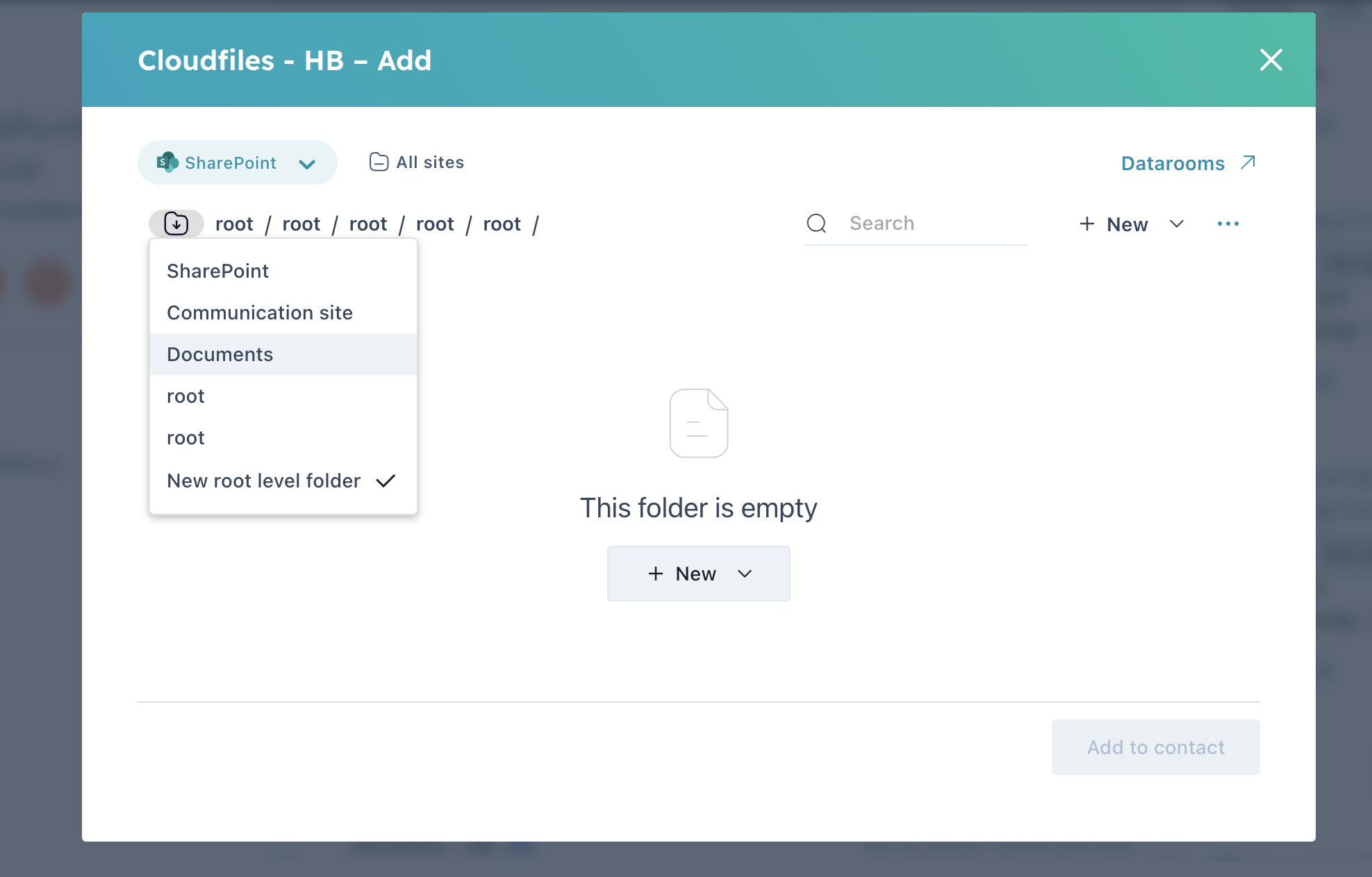Close the Cloudfiles HB Add dialog
This screenshot has width=1372, height=877.
(x=1271, y=60)
